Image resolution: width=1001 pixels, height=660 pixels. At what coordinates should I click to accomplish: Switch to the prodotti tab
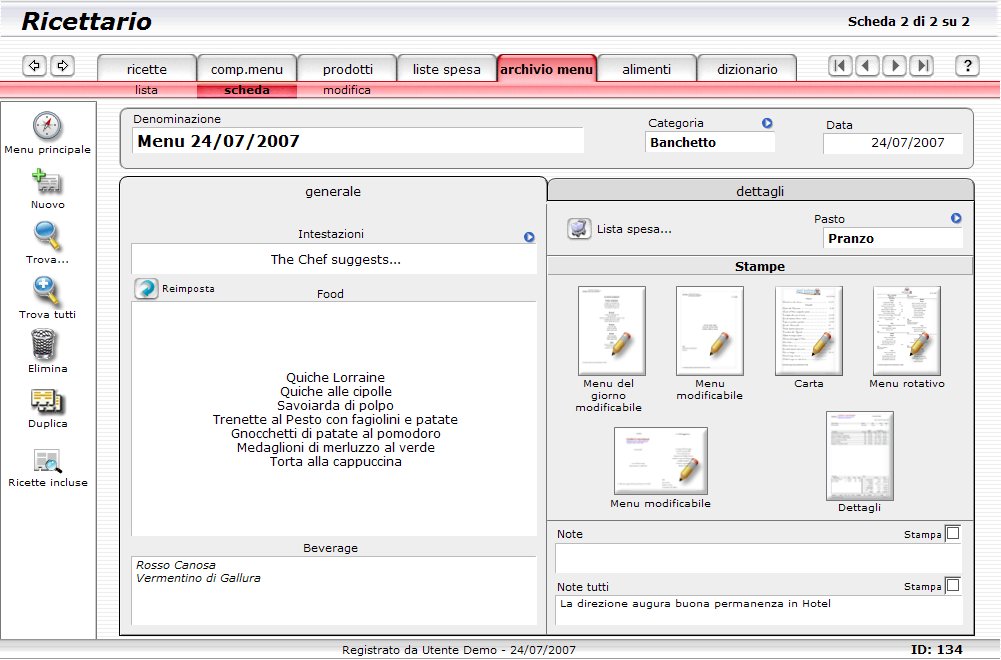[x=347, y=69]
